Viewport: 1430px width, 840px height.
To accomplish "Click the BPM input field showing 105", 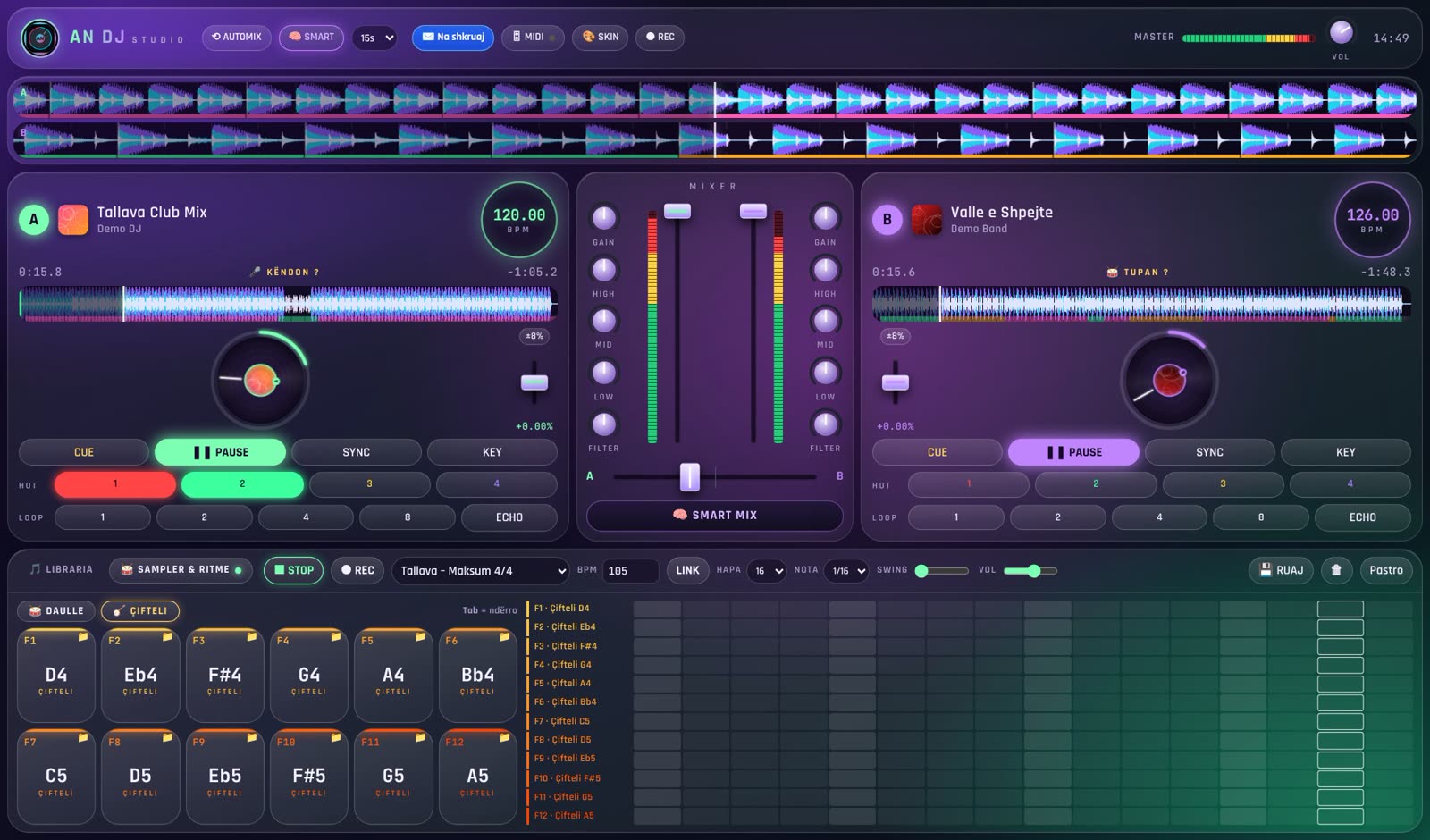I will [631, 570].
